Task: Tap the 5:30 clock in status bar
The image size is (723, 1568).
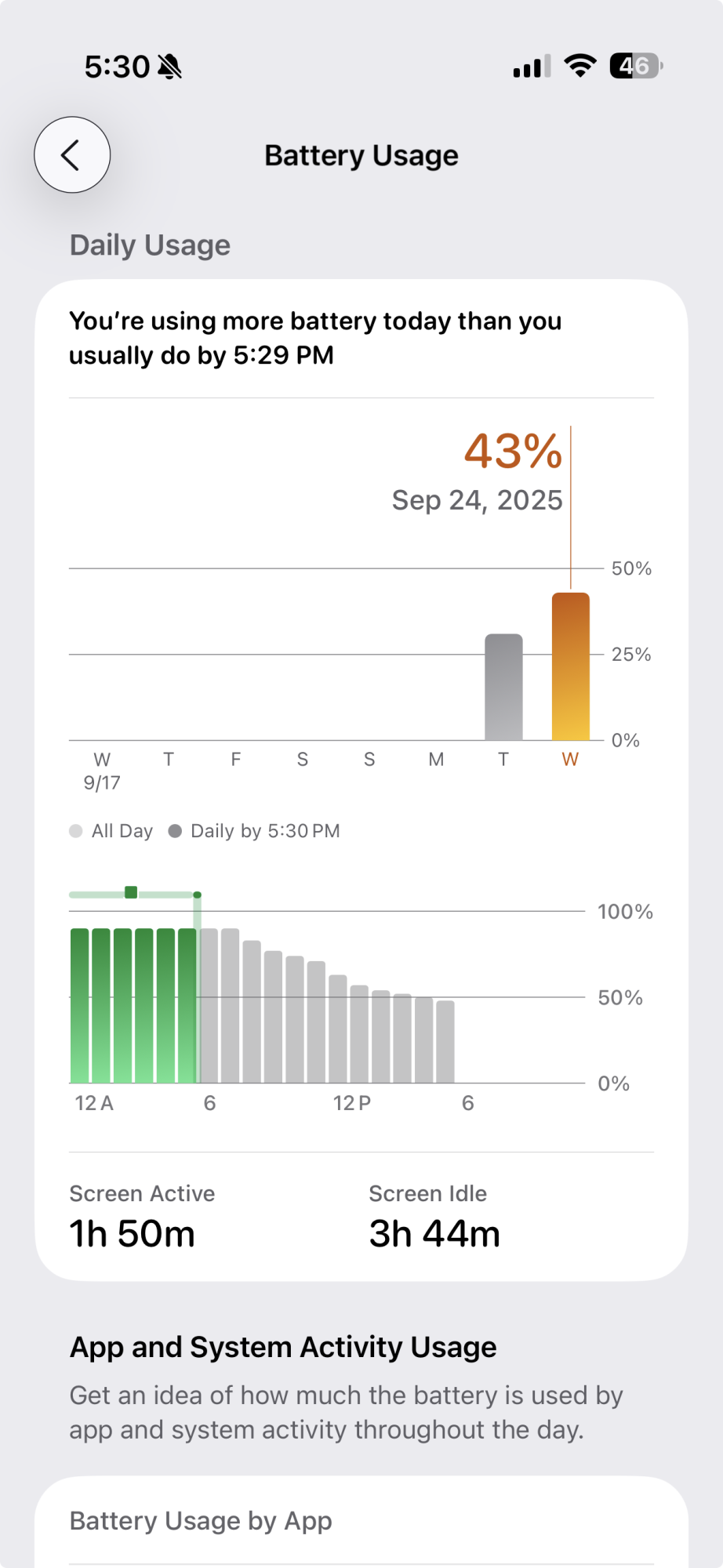Action: pyautogui.click(x=117, y=67)
